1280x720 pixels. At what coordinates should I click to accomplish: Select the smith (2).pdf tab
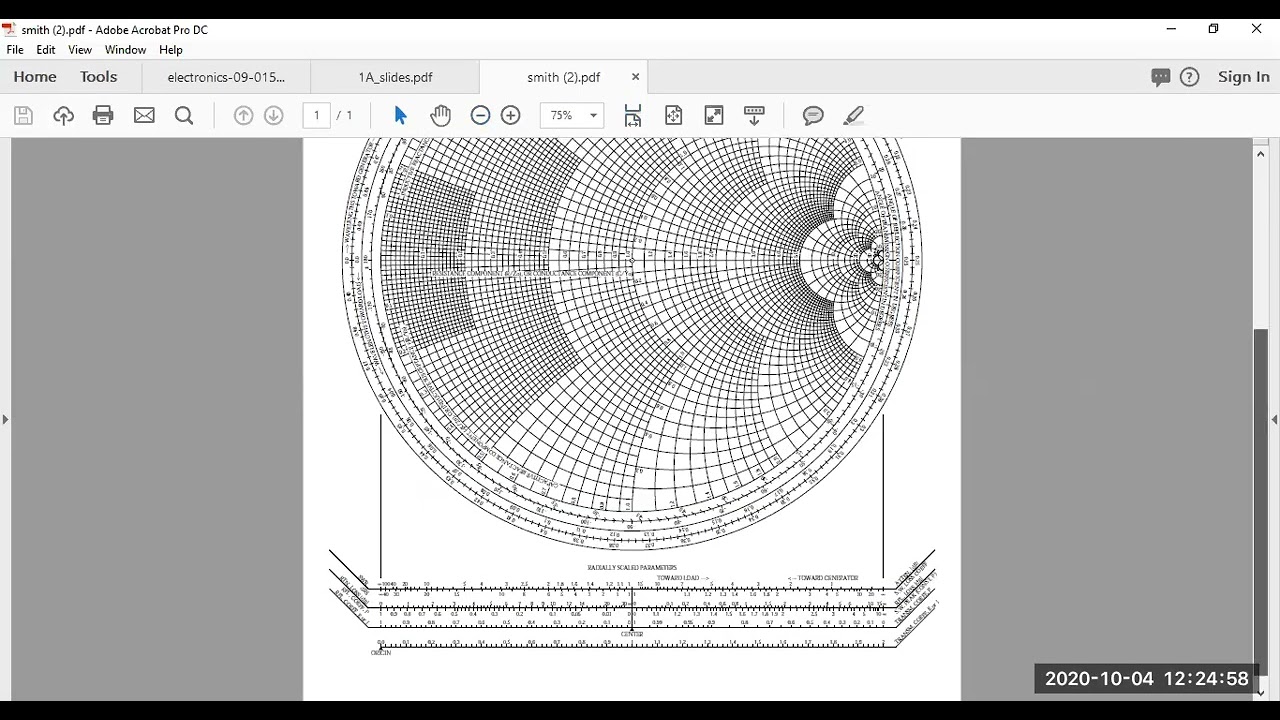click(564, 77)
